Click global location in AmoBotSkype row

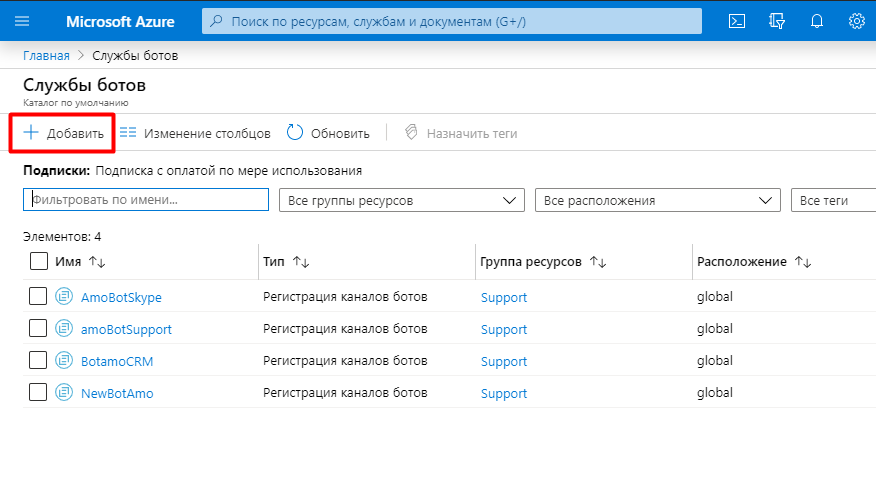pyautogui.click(x=715, y=297)
